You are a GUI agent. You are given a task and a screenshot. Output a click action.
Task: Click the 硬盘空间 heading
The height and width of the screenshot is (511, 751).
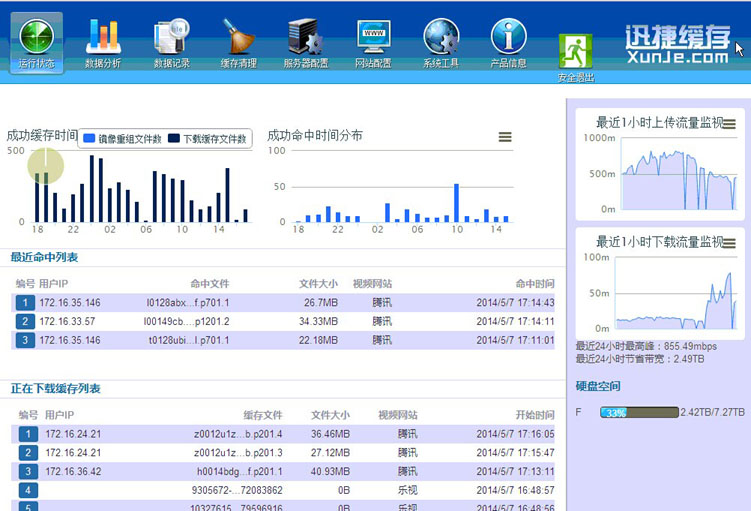coord(598,386)
